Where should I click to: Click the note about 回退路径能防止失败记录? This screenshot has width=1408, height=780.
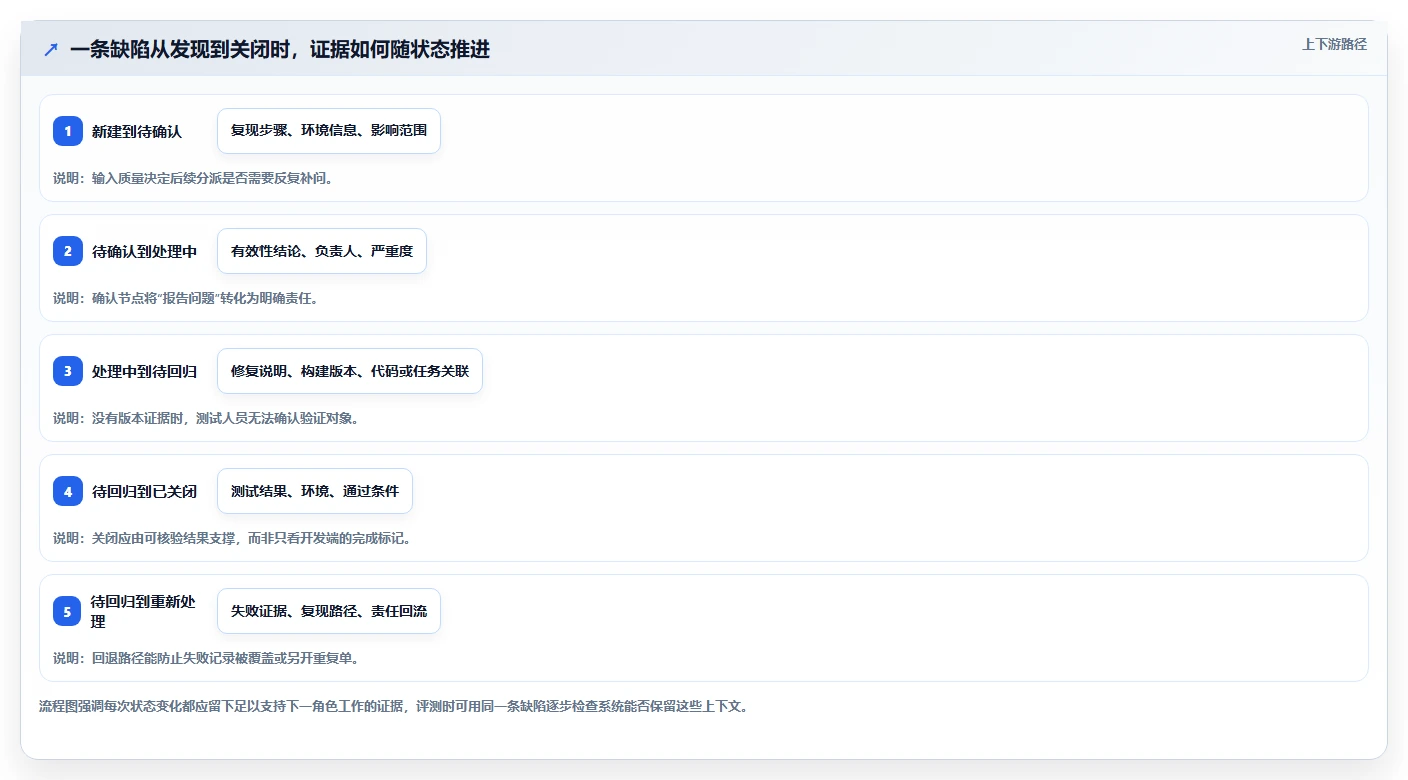pos(206,658)
